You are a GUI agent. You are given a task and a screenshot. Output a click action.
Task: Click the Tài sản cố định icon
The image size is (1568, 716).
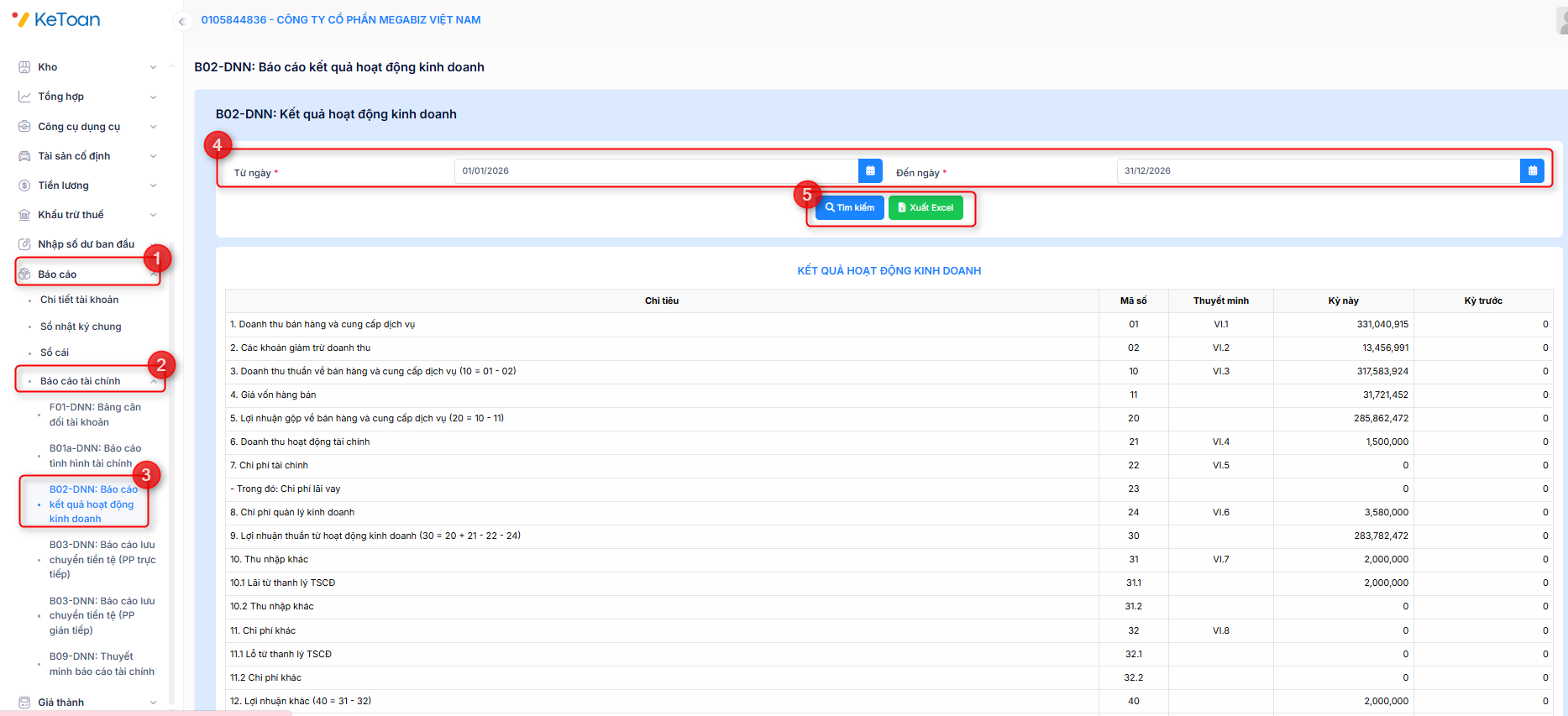[x=24, y=156]
